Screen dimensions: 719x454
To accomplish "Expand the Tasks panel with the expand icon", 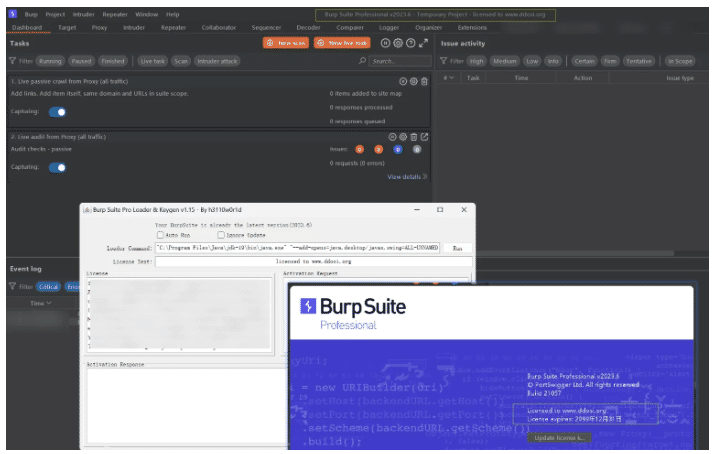I will [423, 43].
